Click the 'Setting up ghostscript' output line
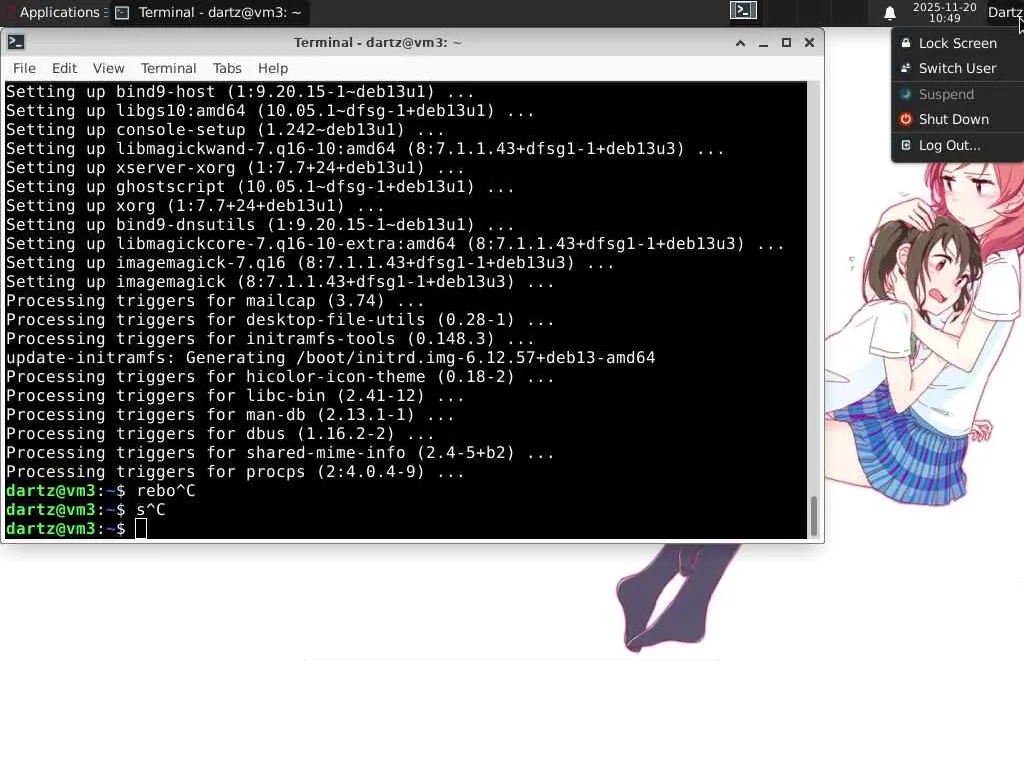This screenshot has width=1024, height=768. coord(260,187)
